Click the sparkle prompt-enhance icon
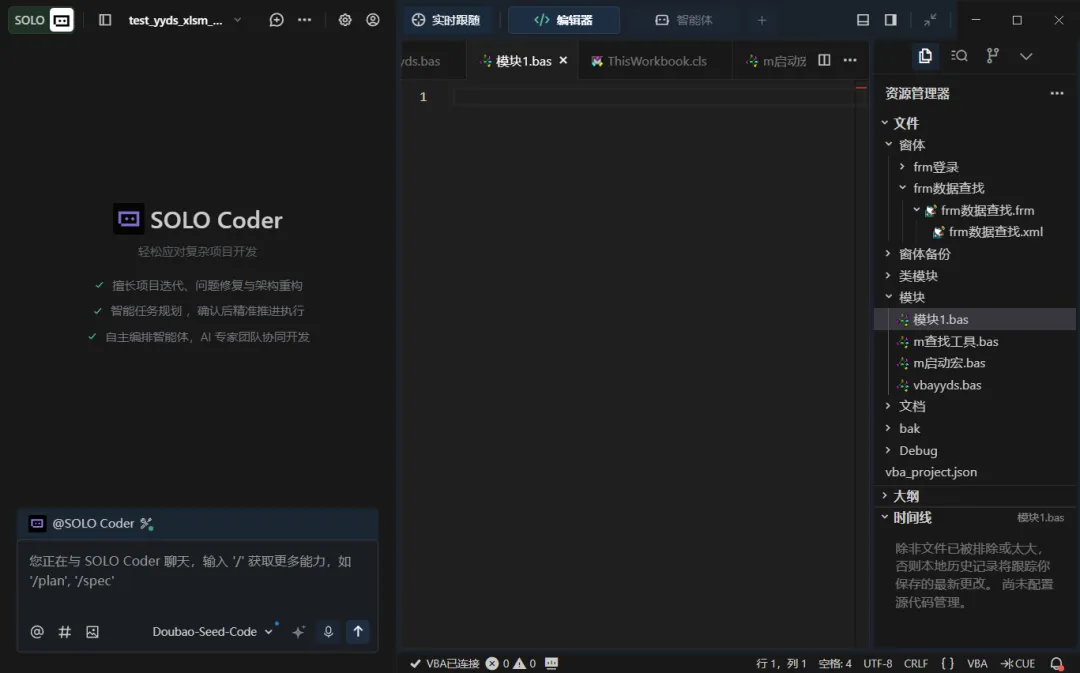The height and width of the screenshot is (673, 1080). coord(298,632)
